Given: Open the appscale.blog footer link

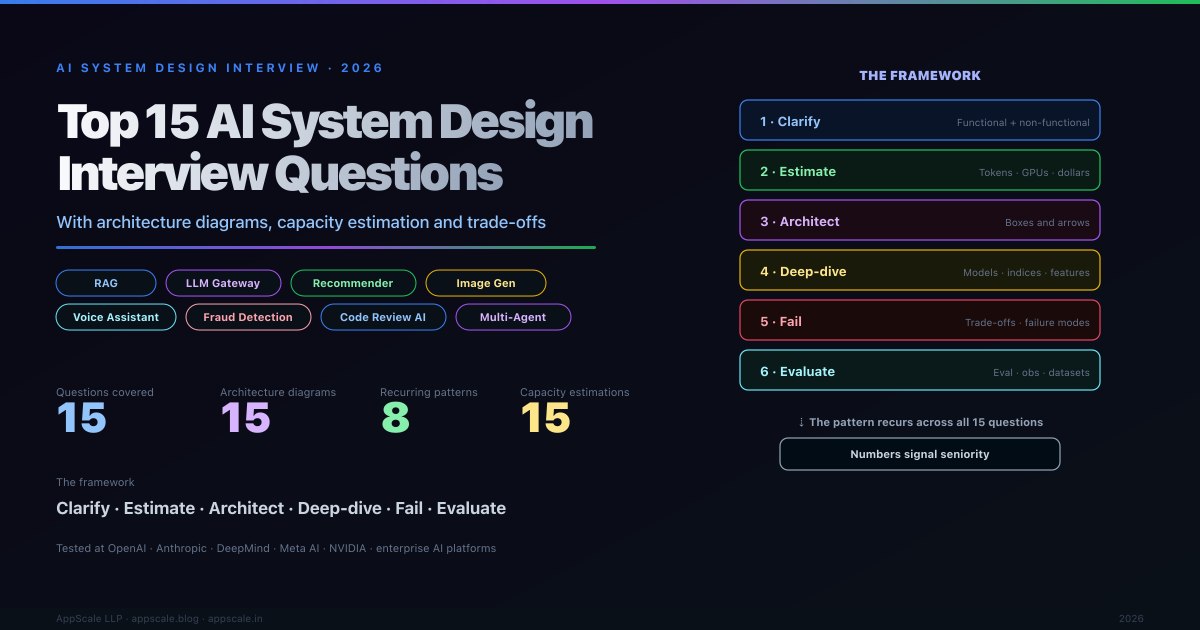Looking at the screenshot, I should tap(169, 619).
